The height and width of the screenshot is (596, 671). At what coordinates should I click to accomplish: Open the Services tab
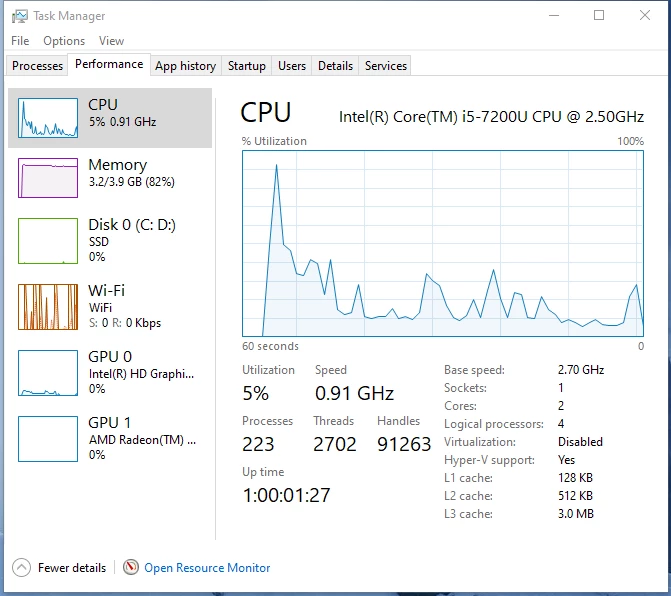pyautogui.click(x=386, y=65)
